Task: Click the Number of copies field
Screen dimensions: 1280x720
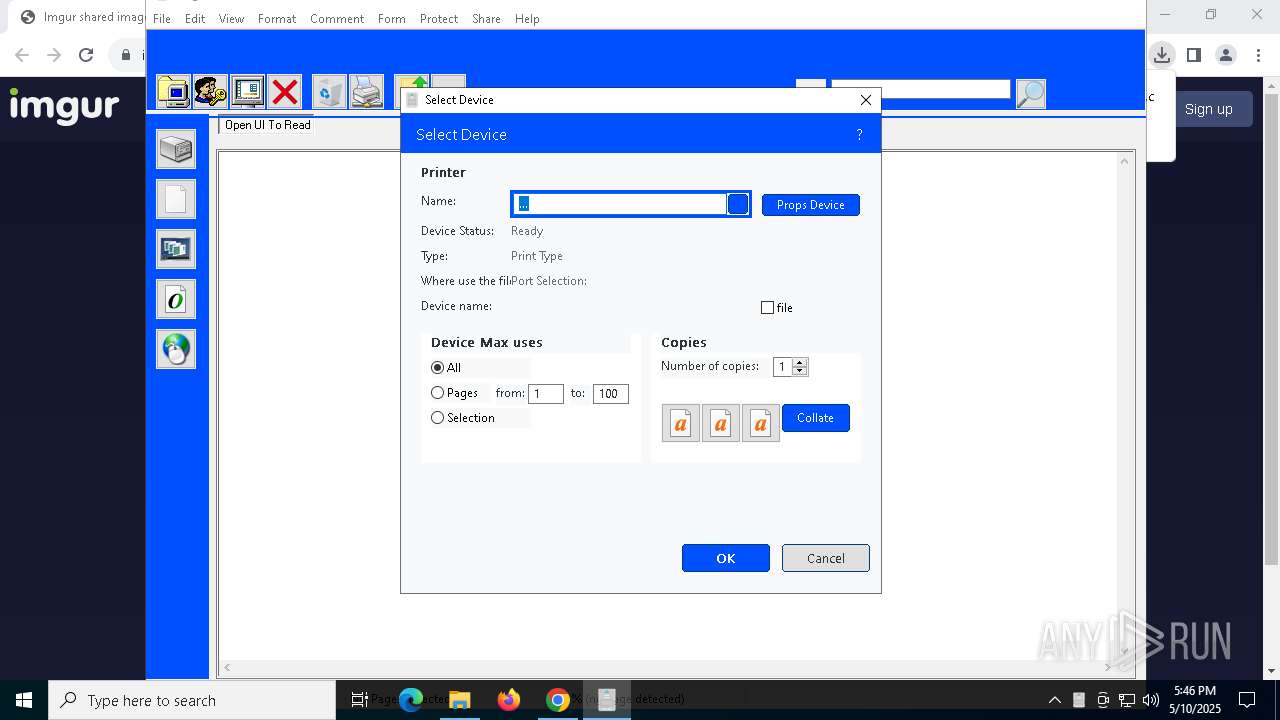Action: [783, 367]
